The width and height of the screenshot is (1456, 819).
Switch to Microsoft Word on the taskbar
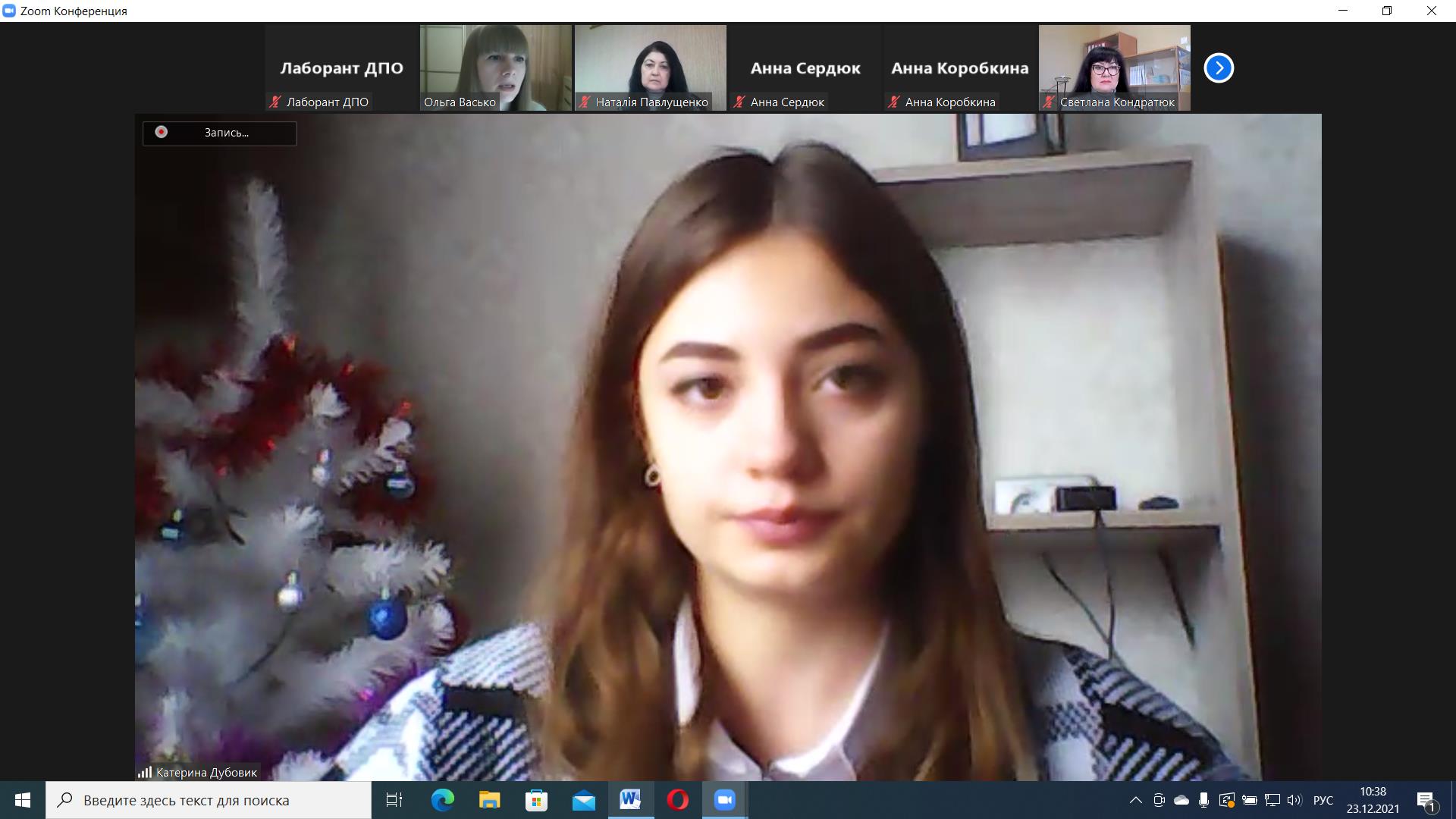pyautogui.click(x=630, y=800)
